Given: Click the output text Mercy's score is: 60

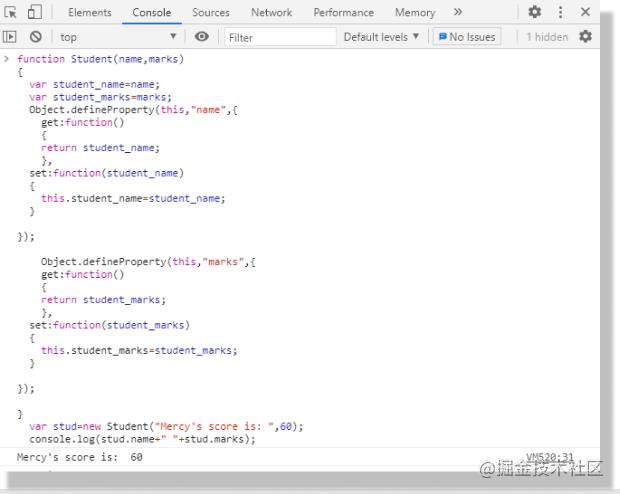Looking at the screenshot, I should (79, 458).
